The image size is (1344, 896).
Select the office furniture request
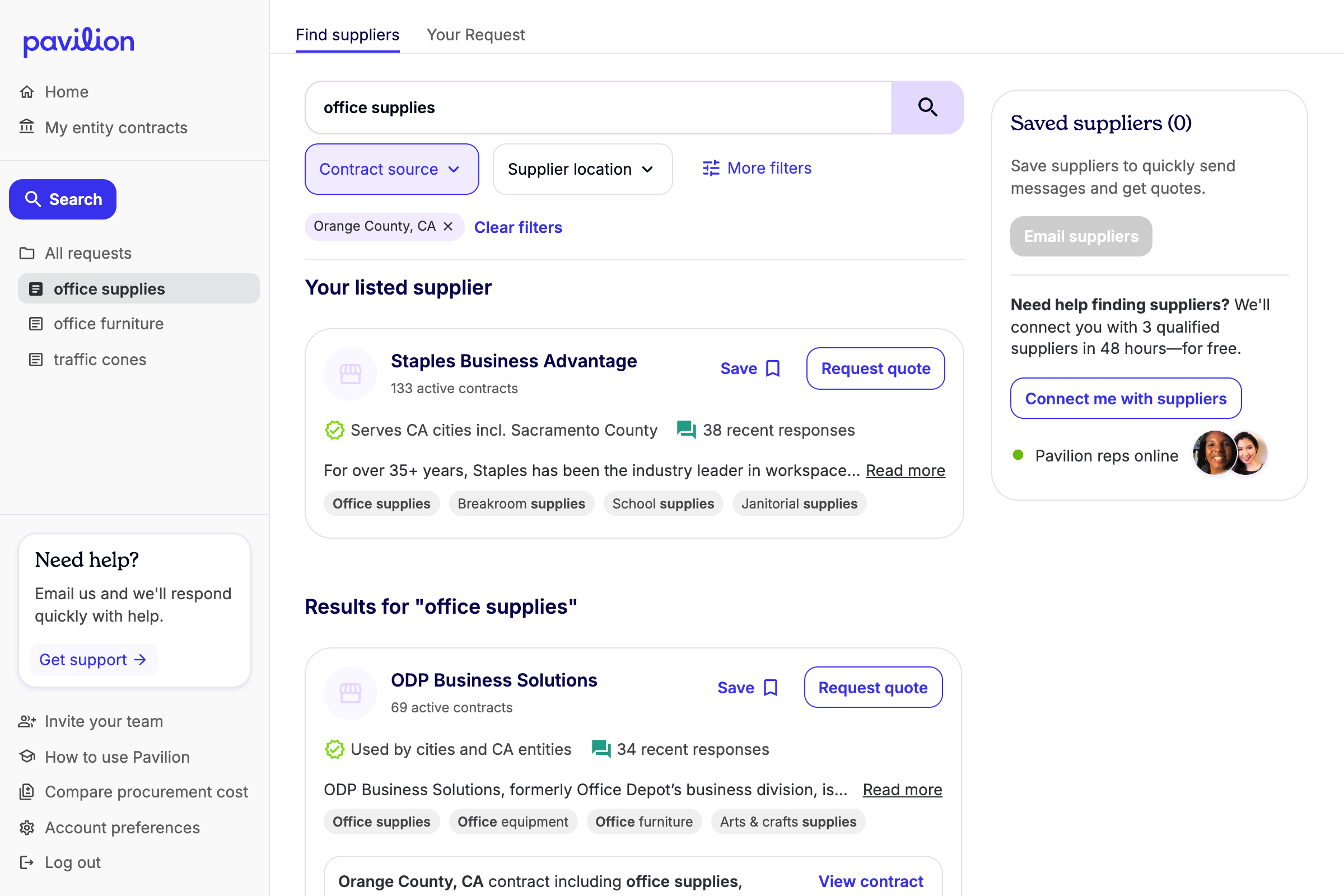(139, 324)
